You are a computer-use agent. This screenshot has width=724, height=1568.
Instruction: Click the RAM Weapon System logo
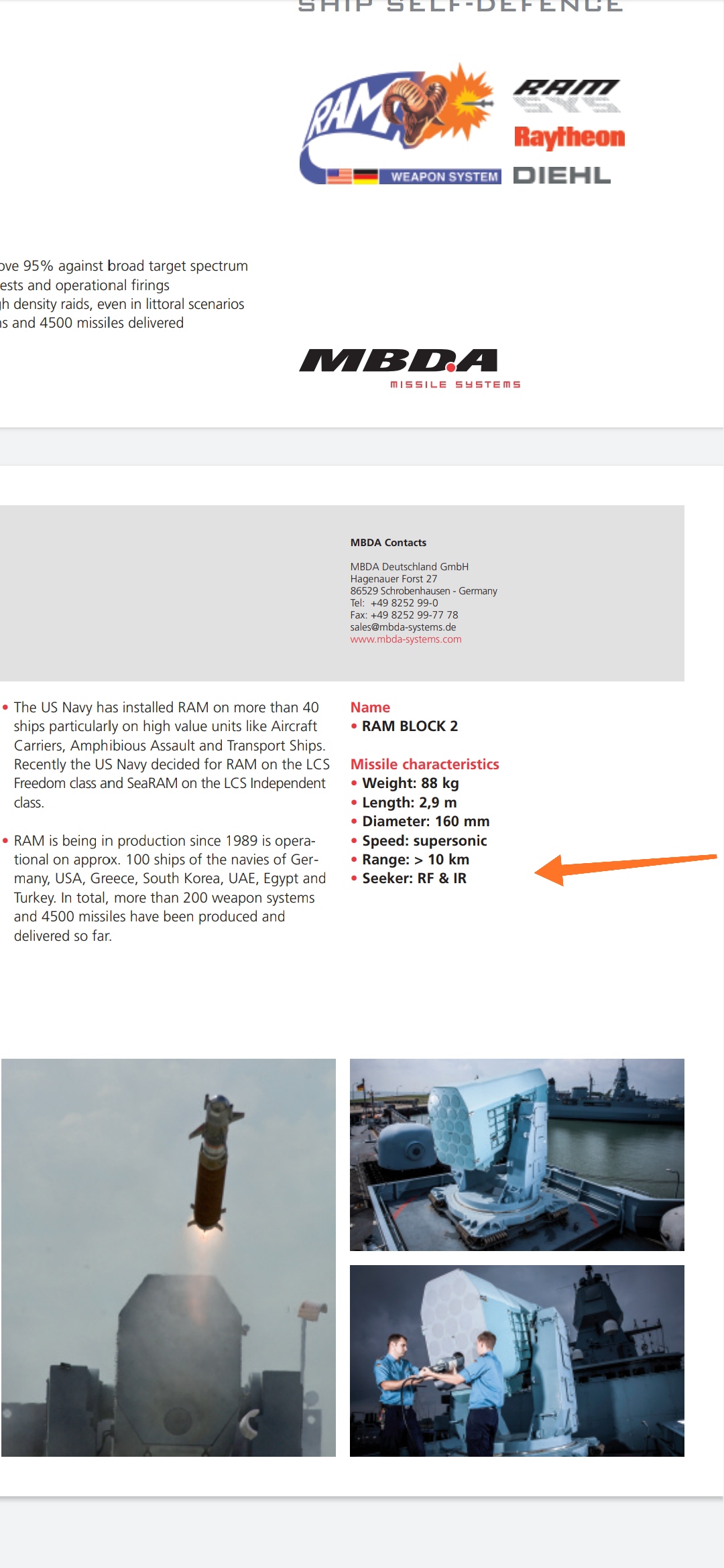[400, 125]
